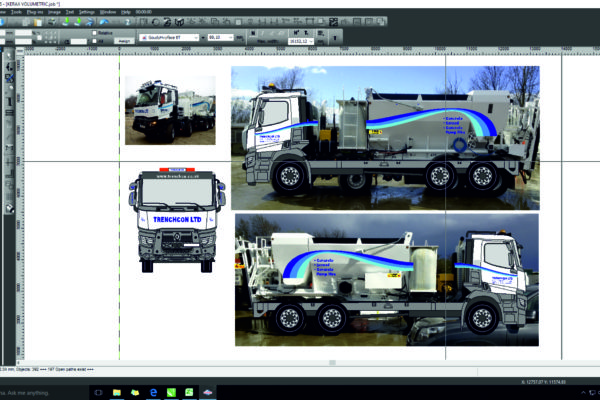Open the Text menu
The height and width of the screenshot is (400, 600).
tap(70, 12)
